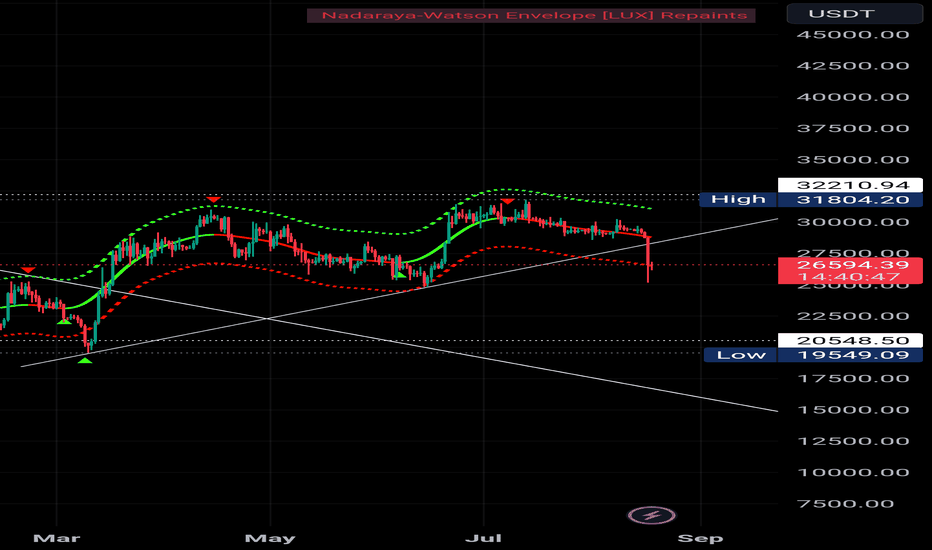
Task: Click the 15000.00 price scale label
Action: pyautogui.click(x=852, y=410)
